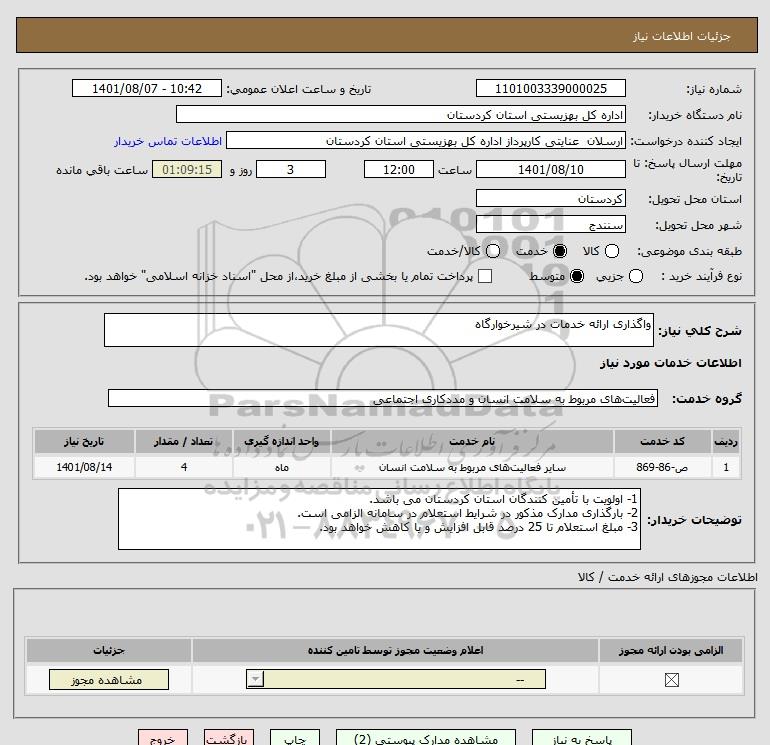Click the remaining time 01:09:15 field
Screen dimensions: 770x745
click(x=187, y=169)
